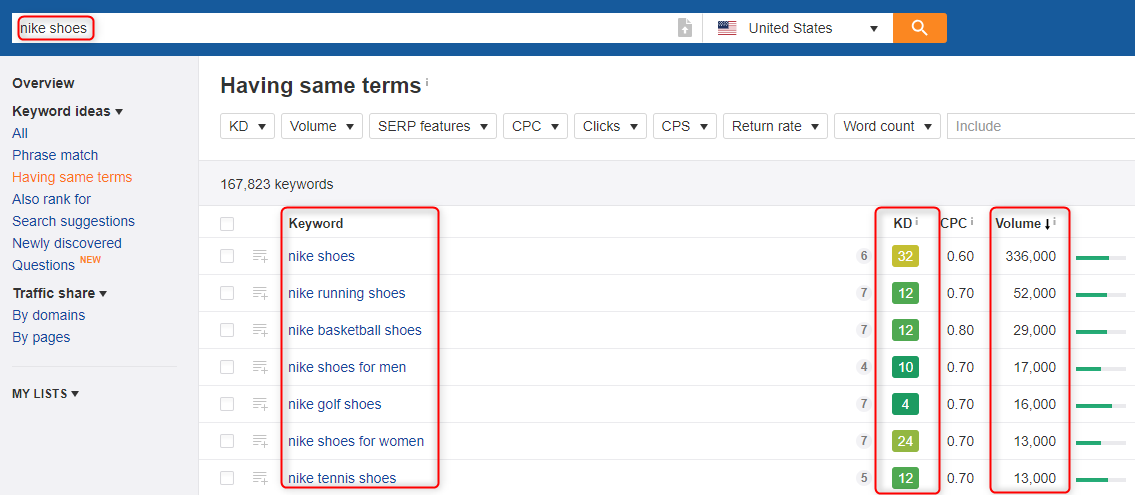
Task: Open the United States country selector
Action: (798, 28)
